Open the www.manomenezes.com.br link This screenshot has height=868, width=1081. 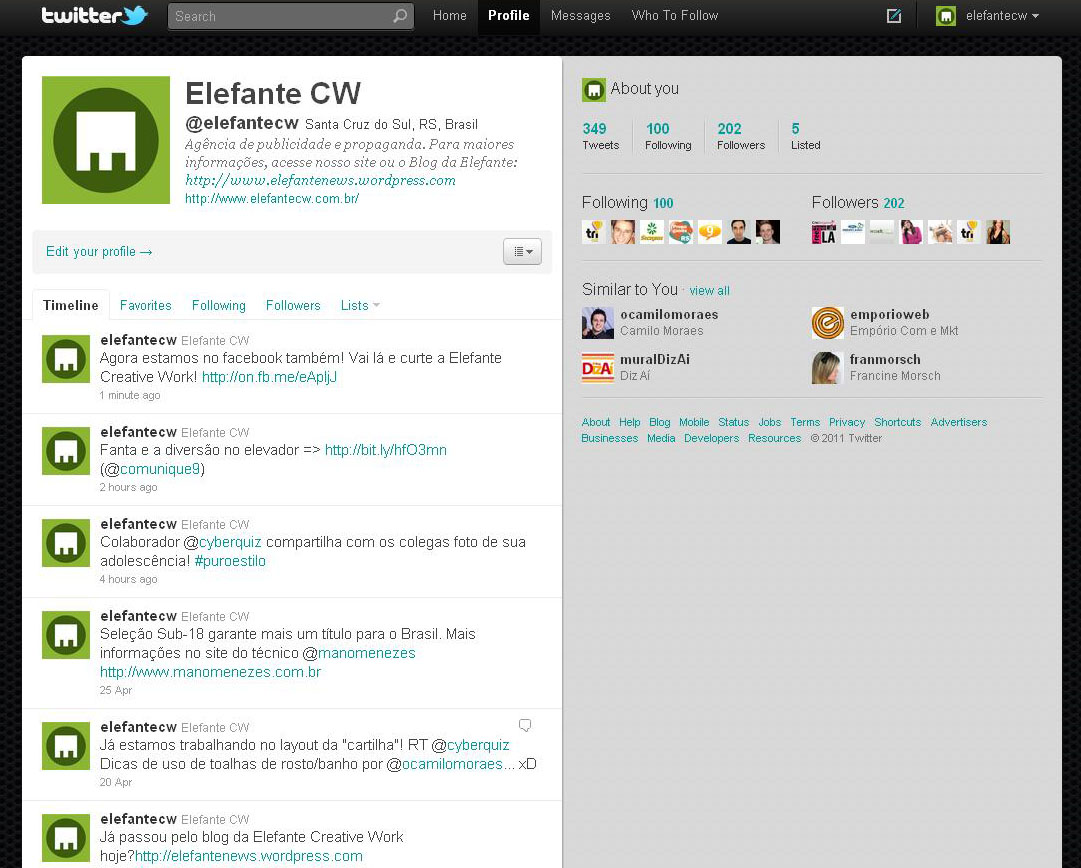210,672
